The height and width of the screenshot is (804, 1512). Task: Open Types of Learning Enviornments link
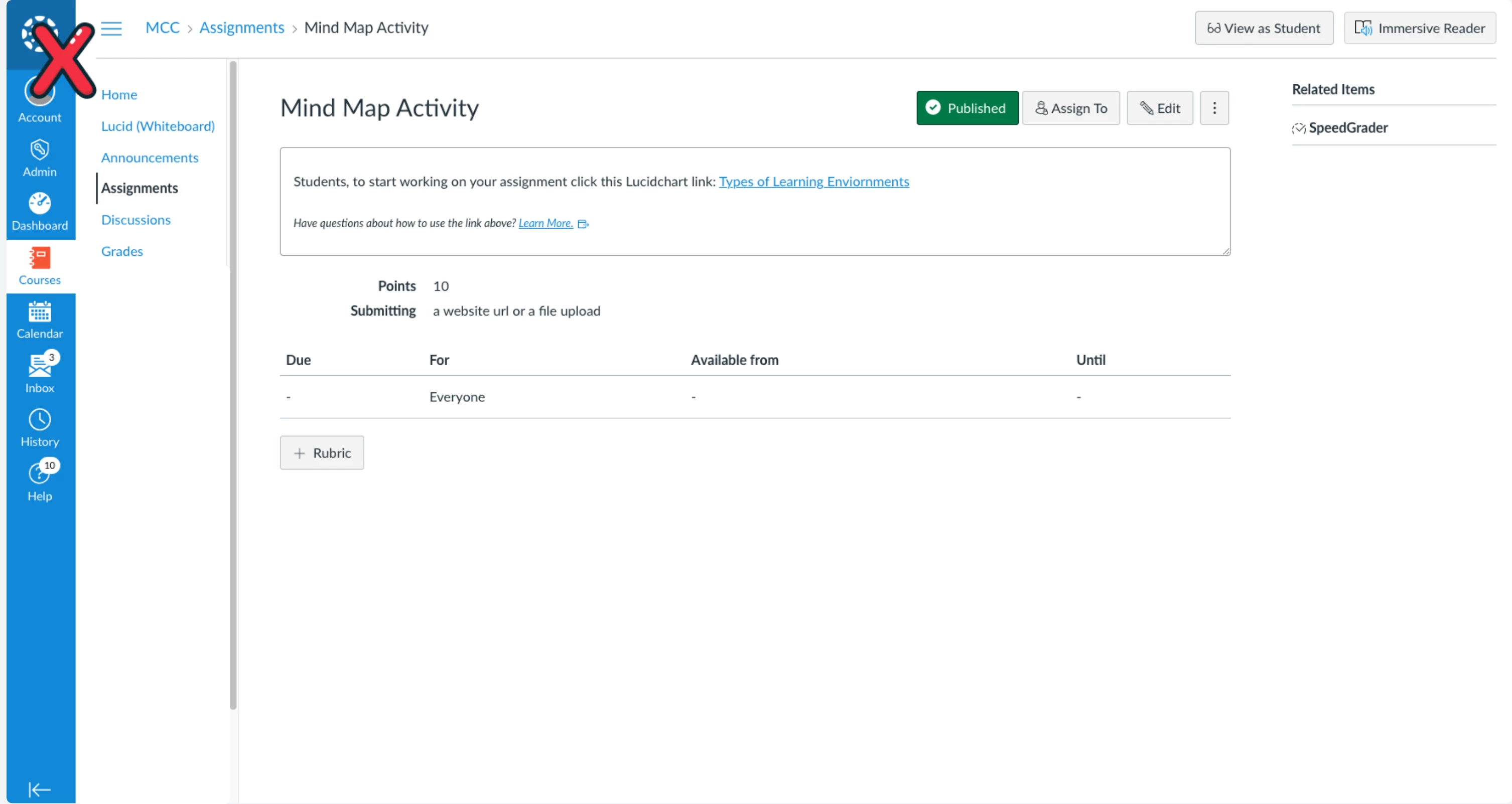point(813,182)
